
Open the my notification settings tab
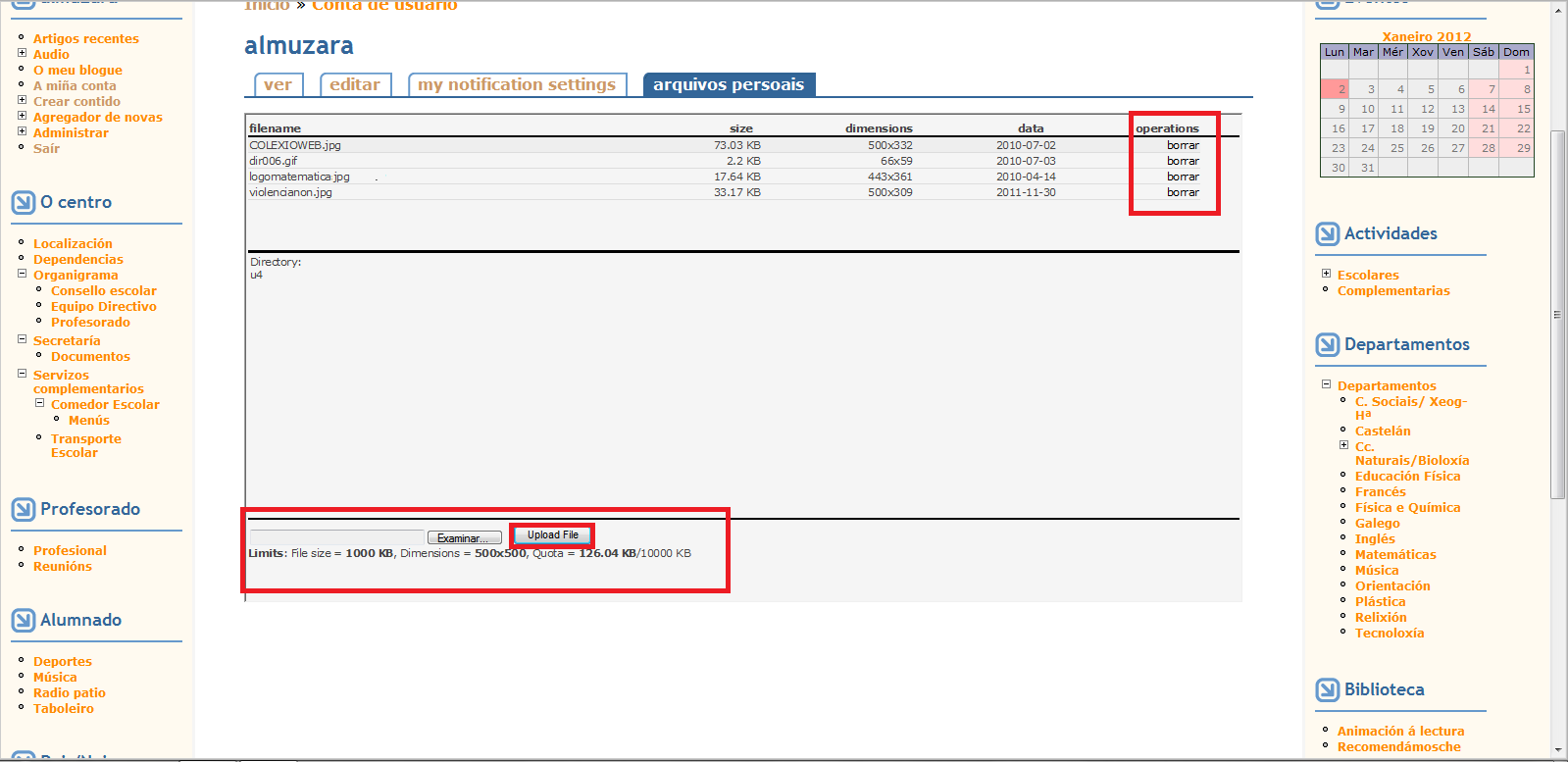coord(517,85)
